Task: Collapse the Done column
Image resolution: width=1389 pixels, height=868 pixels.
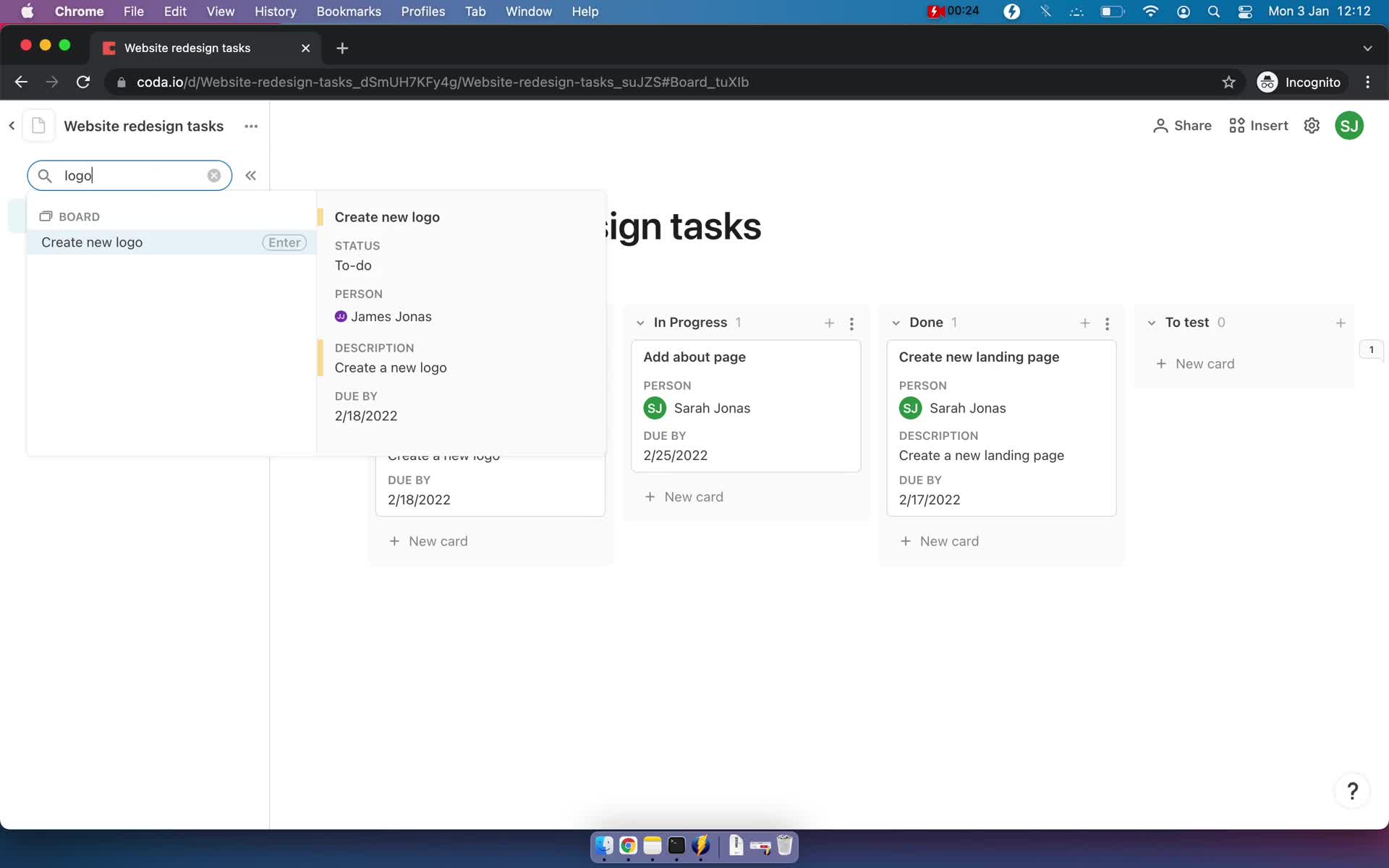Action: click(896, 323)
